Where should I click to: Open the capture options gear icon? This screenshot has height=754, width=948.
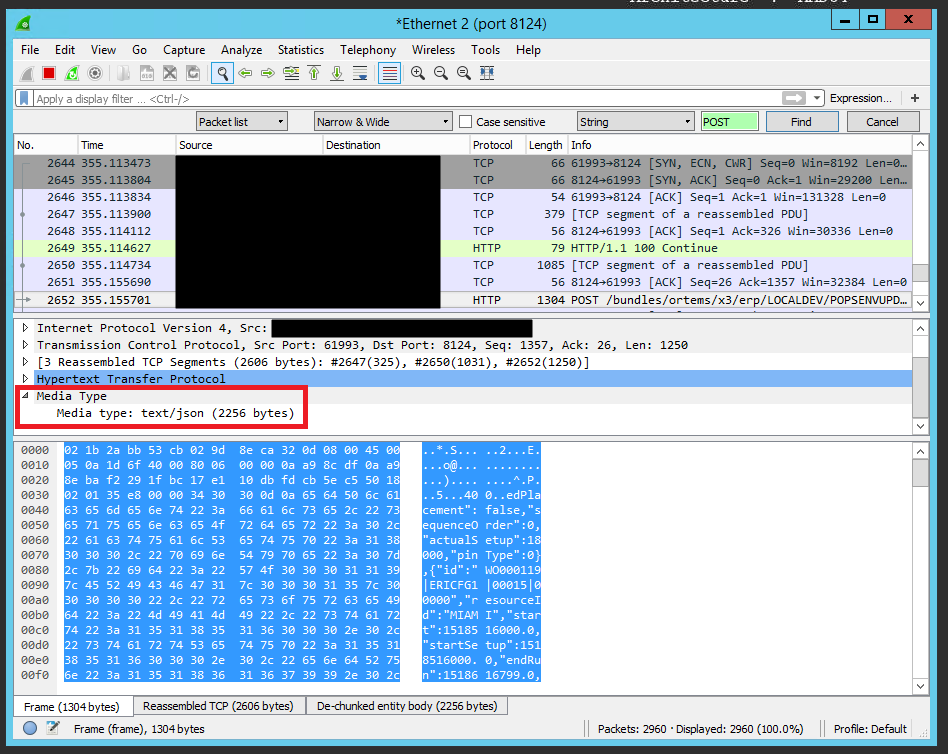point(95,73)
